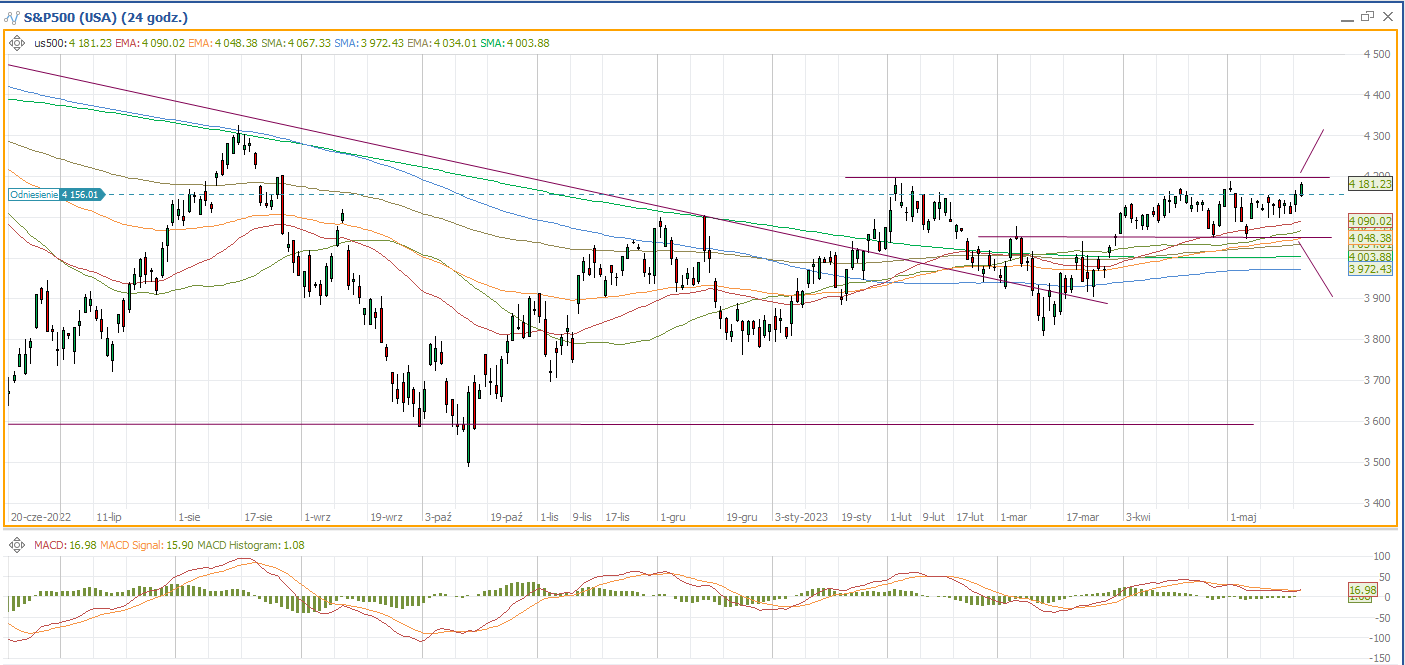Restore the chart window size

(x=1367, y=16)
